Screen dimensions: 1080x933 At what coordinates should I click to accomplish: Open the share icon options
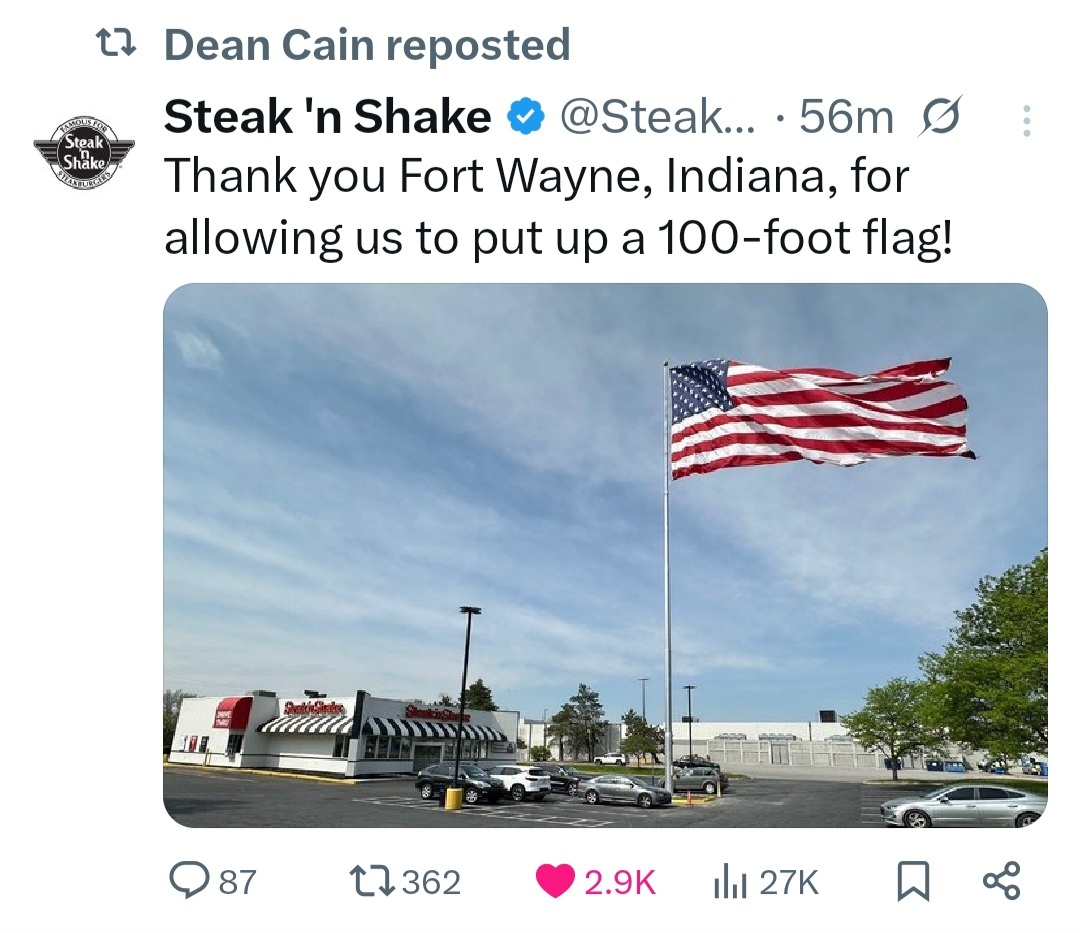[x=1002, y=881]
